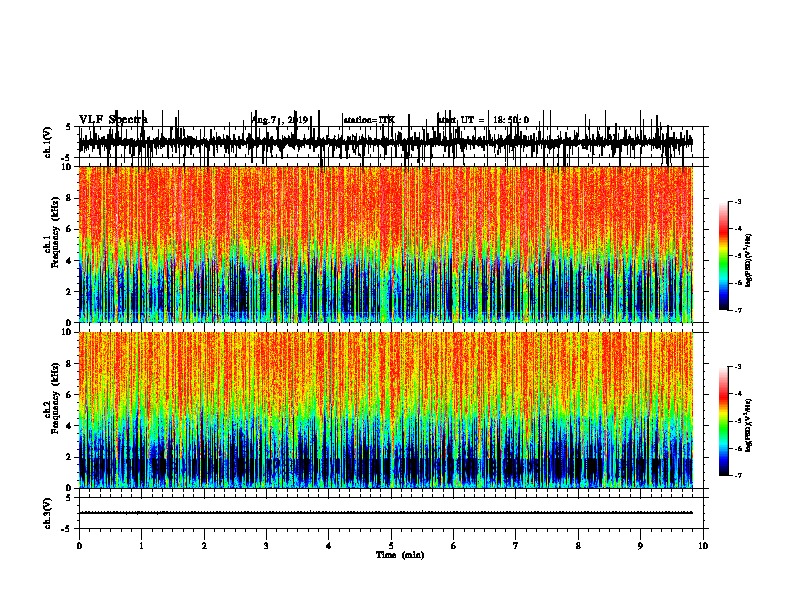Click the time axis tick label "4"
The width and height of the screenshot is (792, 612).
click(329, 546)
